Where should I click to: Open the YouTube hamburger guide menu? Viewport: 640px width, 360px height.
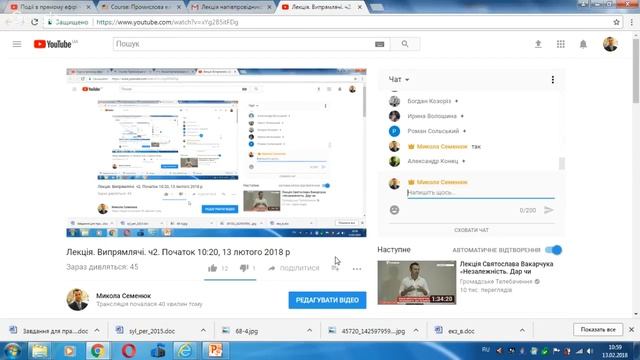point(17,44)
